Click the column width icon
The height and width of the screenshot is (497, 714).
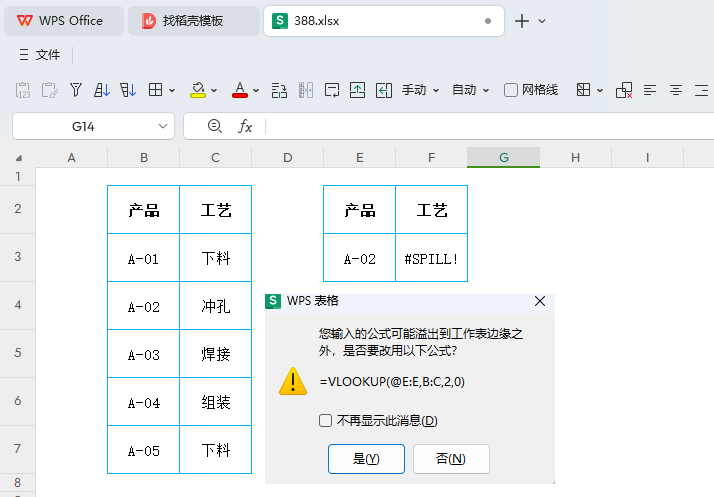(x=306, y=90)
